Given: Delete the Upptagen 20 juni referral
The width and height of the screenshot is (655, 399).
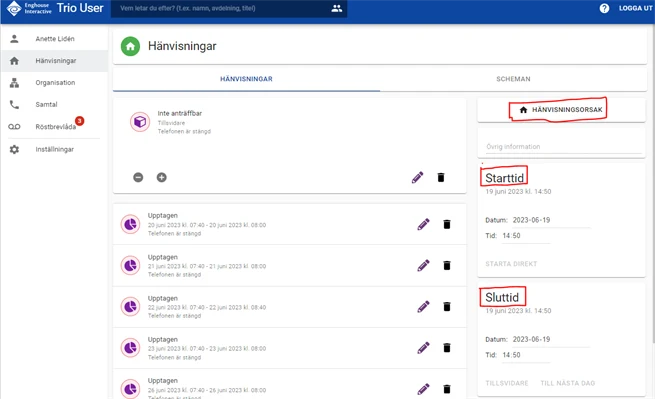Looking at the screenshot, I should click(x=447, y=224).
